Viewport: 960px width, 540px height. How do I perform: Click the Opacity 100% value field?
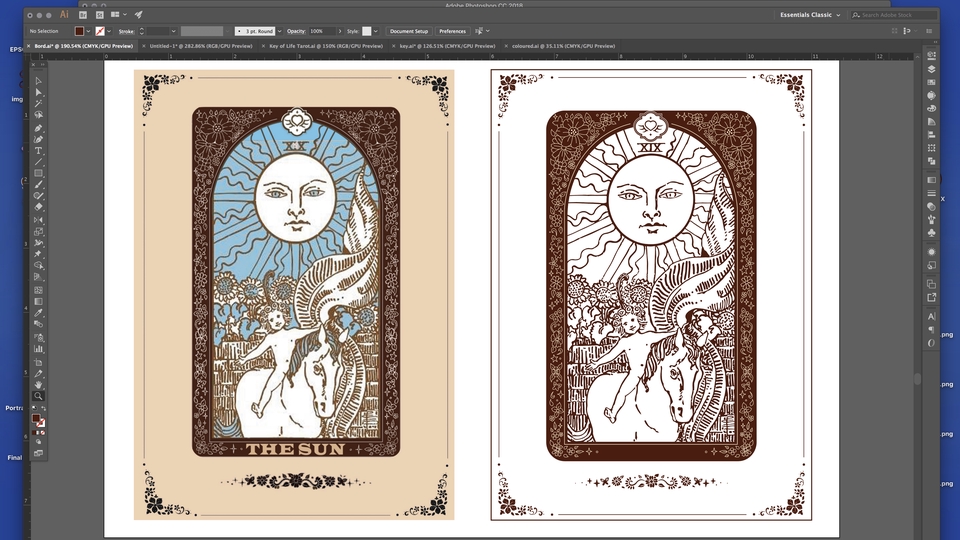pyautogui.click(x=321, y=31)
